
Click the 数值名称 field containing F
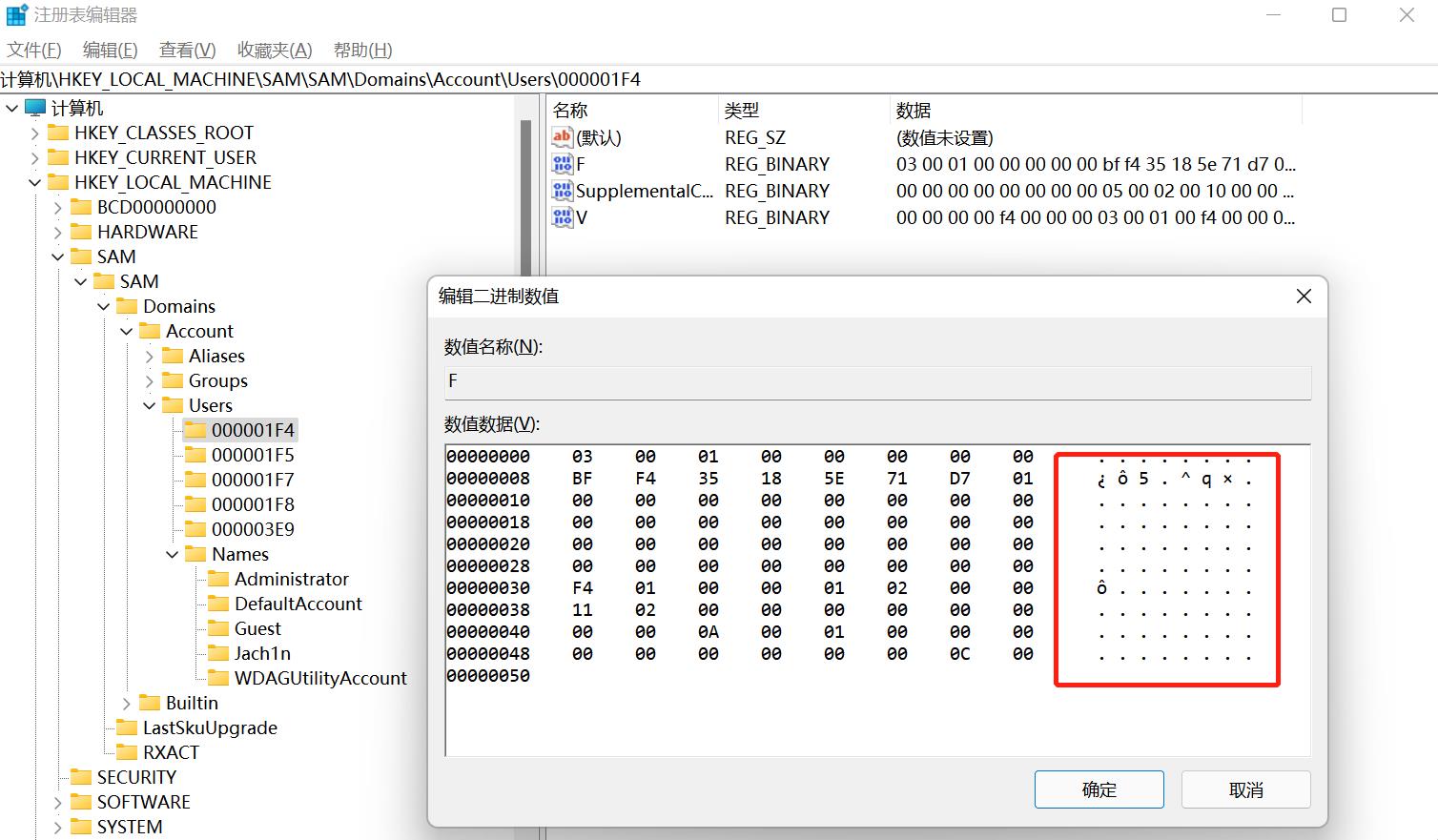coord(877,381)
